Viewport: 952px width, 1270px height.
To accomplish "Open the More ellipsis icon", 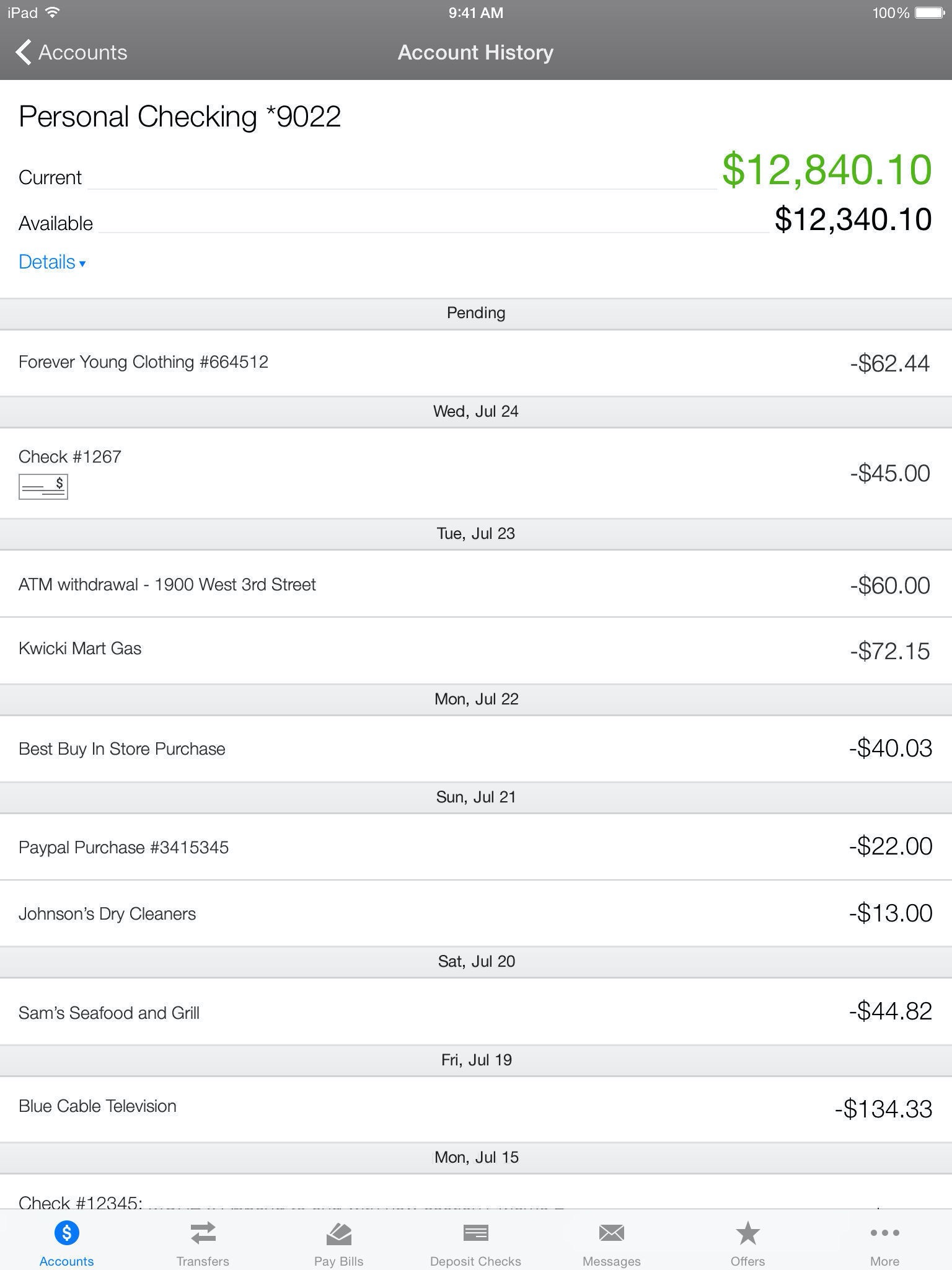I will tap(884, 1233).
